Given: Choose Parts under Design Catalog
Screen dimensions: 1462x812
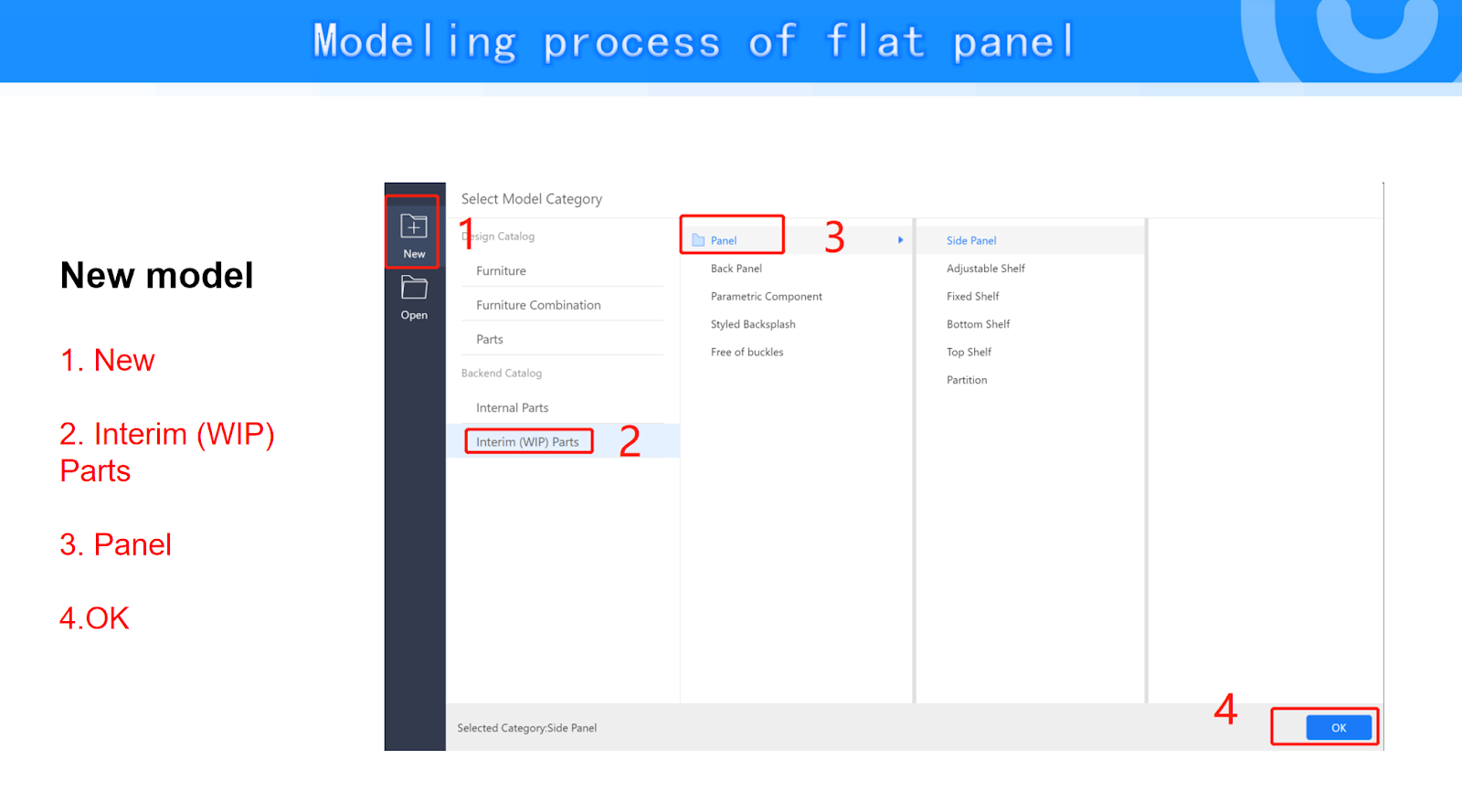Looking at the screenshot, I should pos(490,340).
